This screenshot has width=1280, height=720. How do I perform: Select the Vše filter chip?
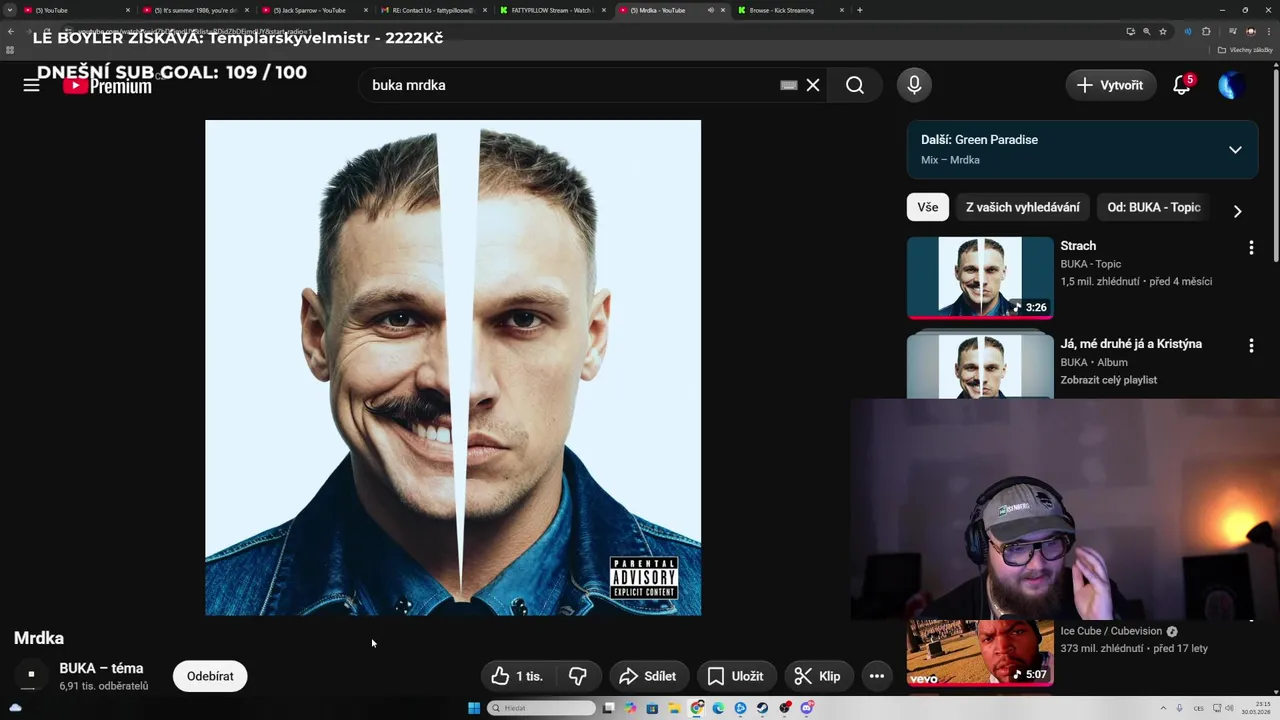[x=928, y=207]
